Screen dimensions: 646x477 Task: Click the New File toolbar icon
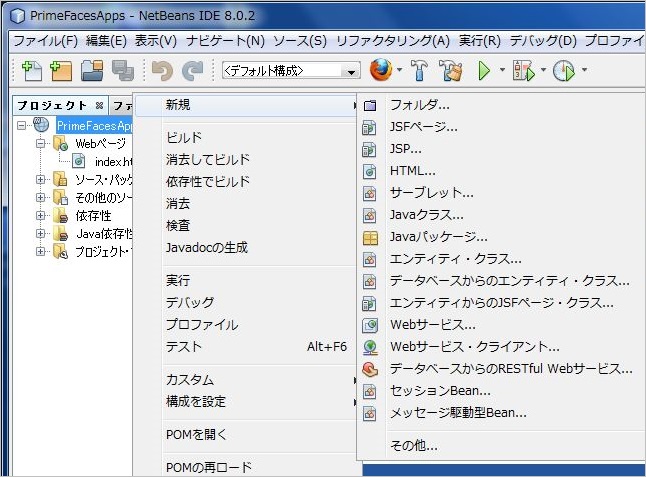[x=32, y=70]
